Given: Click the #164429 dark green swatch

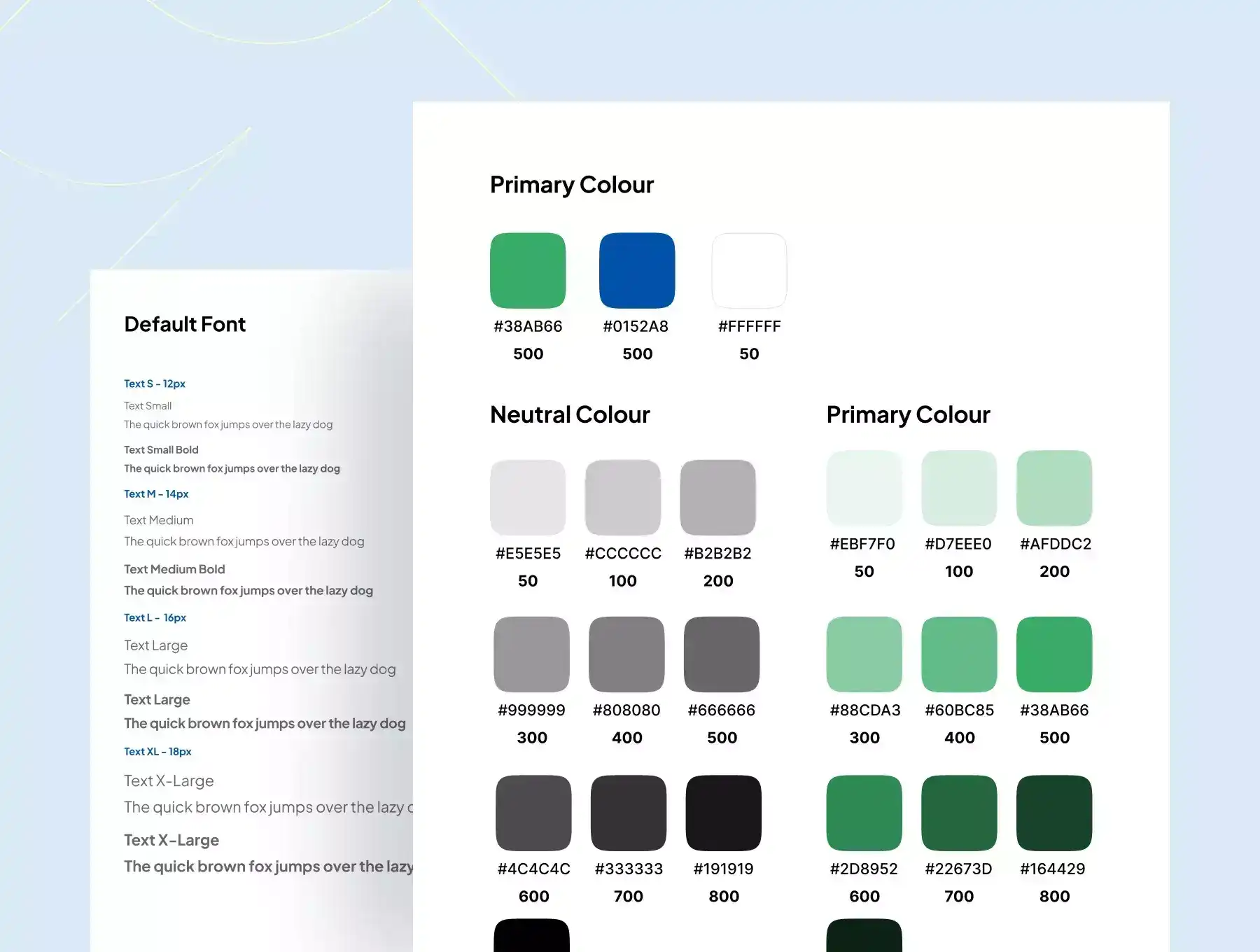Looking at the screenshot, I should click(1054, 813).
